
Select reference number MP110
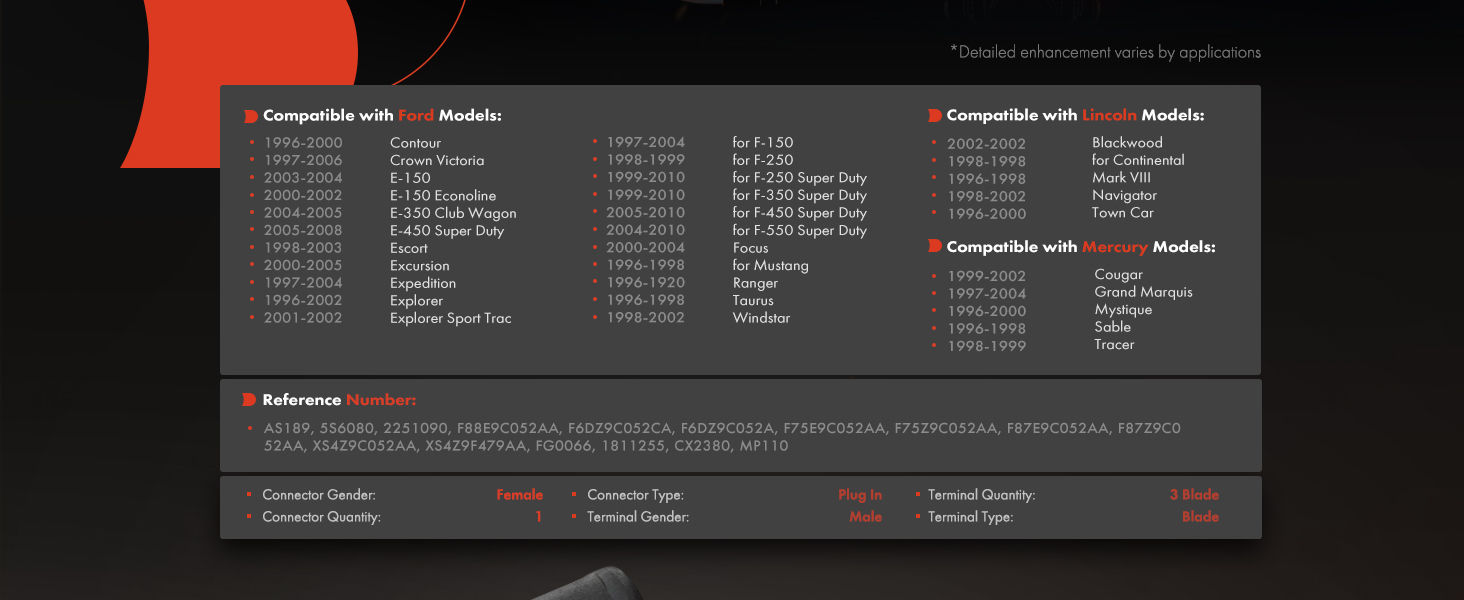pyautogui.click(x=764, y=446)
